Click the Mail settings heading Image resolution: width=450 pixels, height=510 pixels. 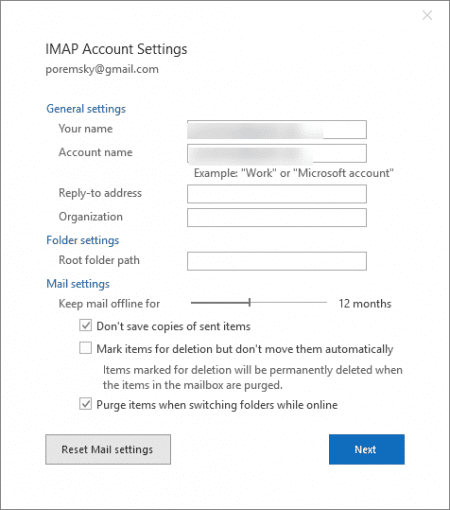[78, 284]
